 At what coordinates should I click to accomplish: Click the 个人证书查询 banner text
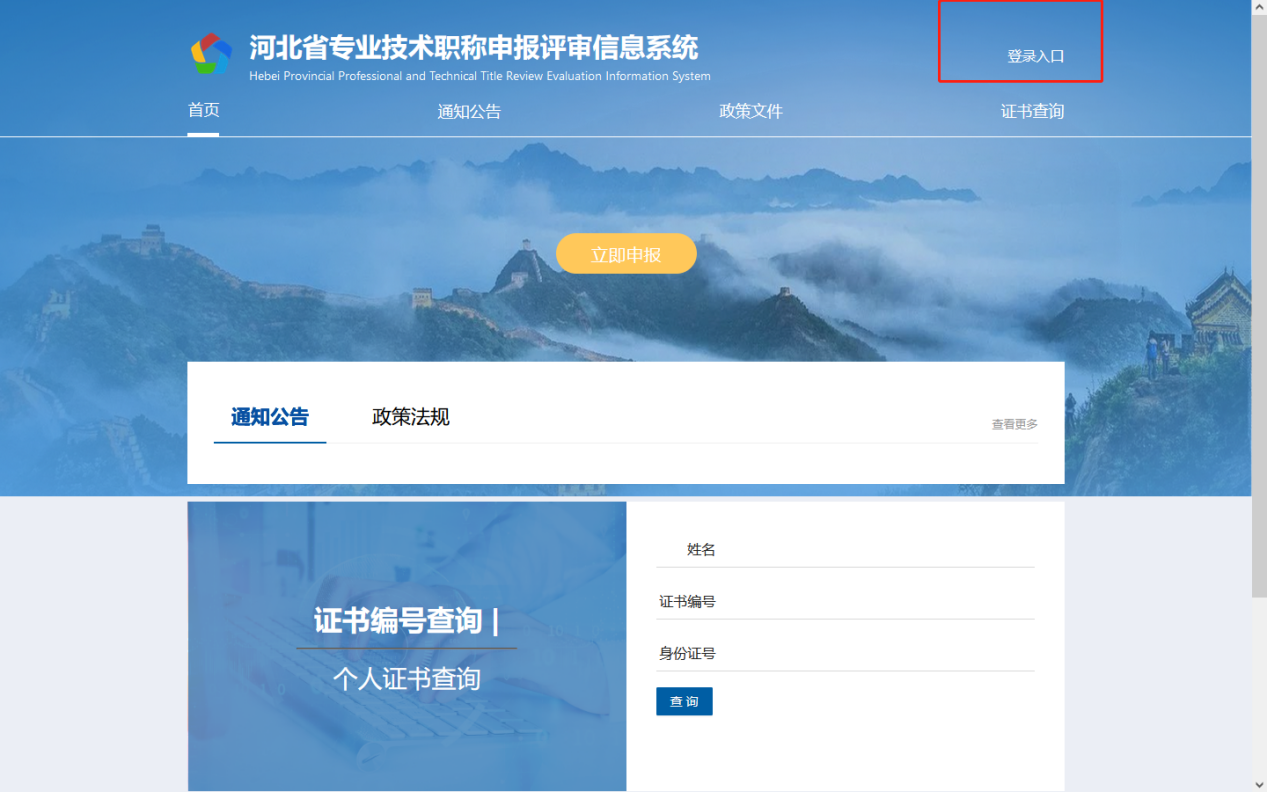tap(406, 679)
